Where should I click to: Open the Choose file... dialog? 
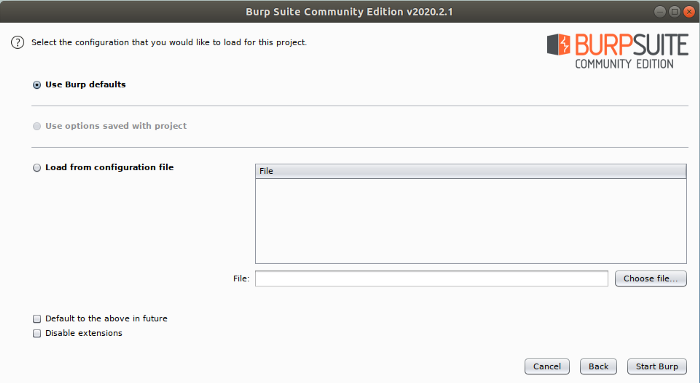[650, 279]
